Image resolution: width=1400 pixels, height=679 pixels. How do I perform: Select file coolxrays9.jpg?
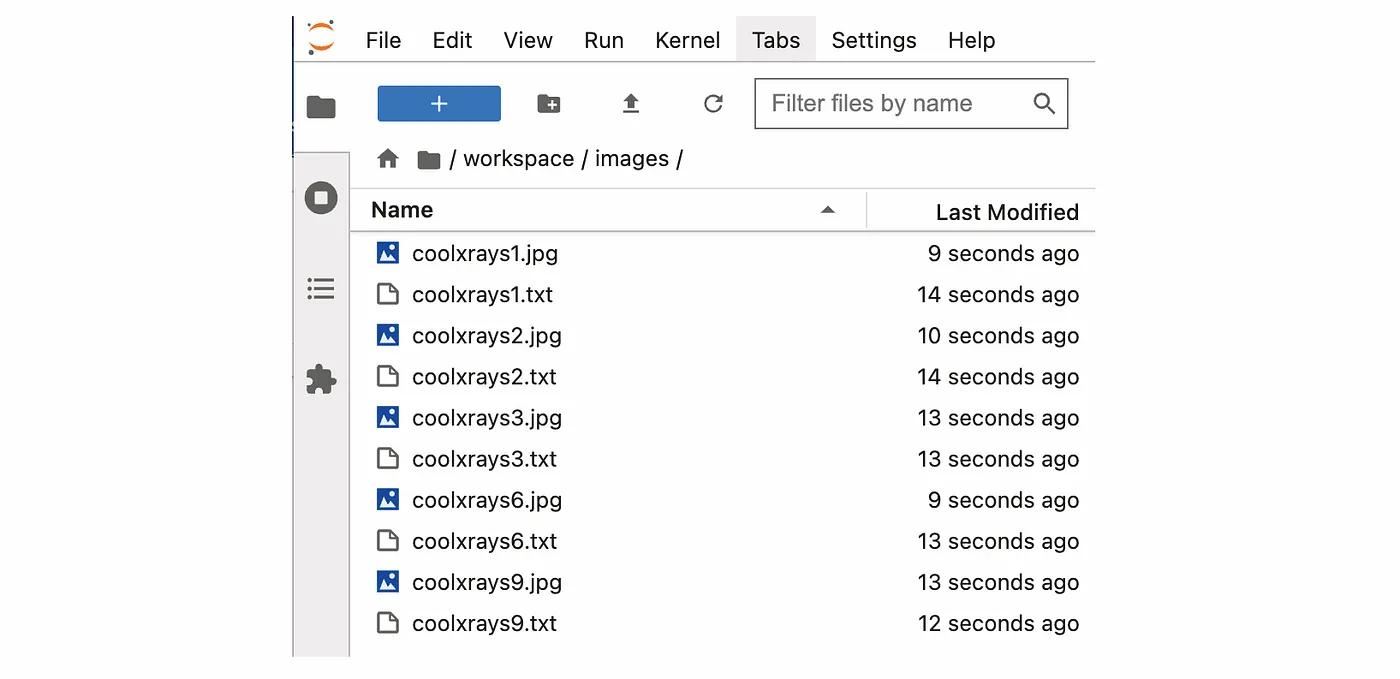pyautogui.click(x=723, y=581)
